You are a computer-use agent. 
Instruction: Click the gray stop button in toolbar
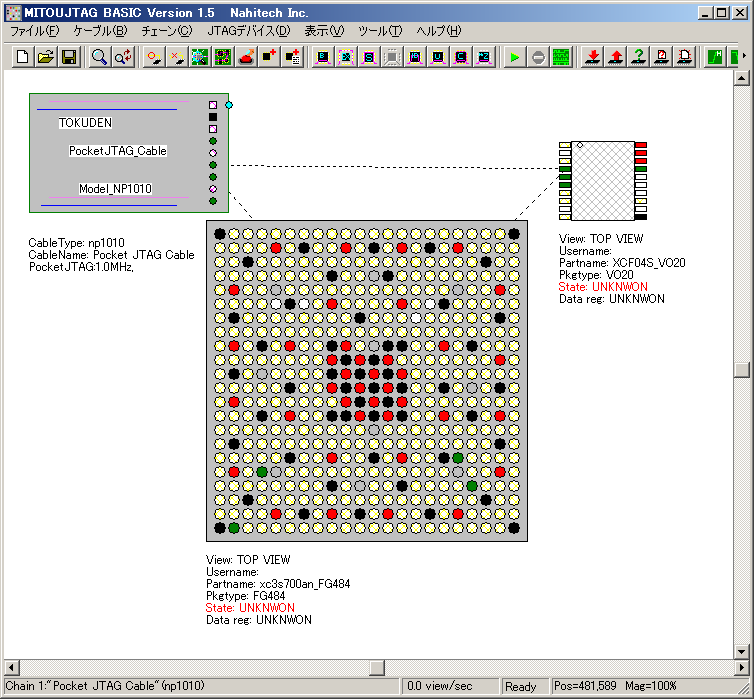point(538,57)
